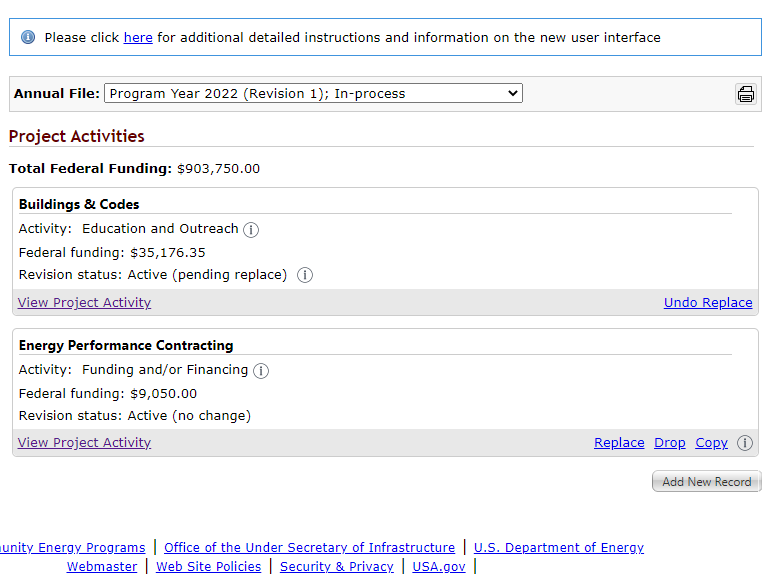View Buildings & Codes project activity
This screenshot has height=588, width=769.
point(85,303)
